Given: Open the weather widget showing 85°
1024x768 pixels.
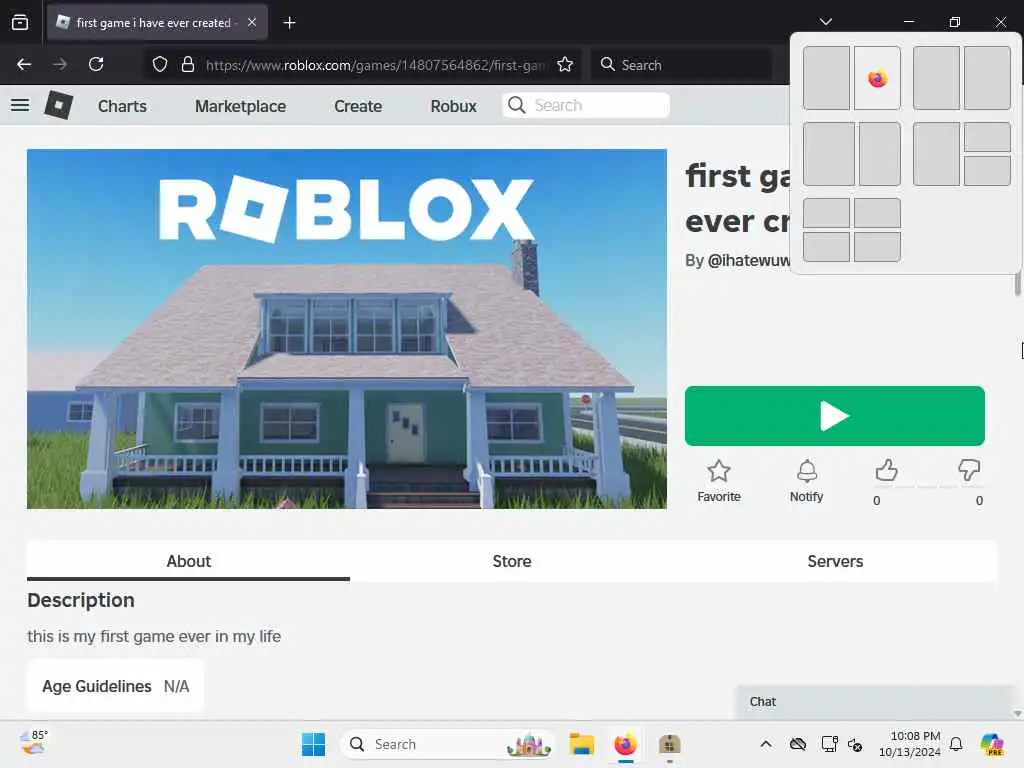Looking at the screenshot, I should point(33,743).
